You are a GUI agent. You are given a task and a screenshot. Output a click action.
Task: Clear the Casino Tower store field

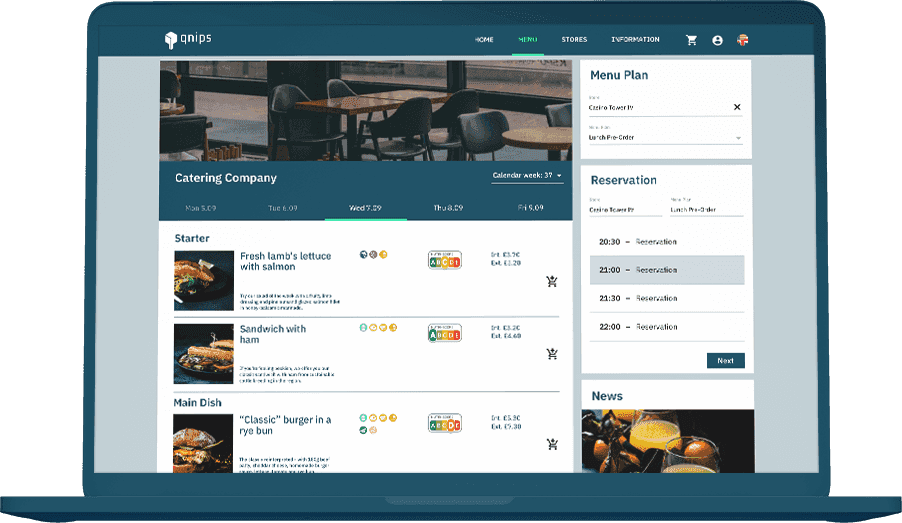(737, 107)
